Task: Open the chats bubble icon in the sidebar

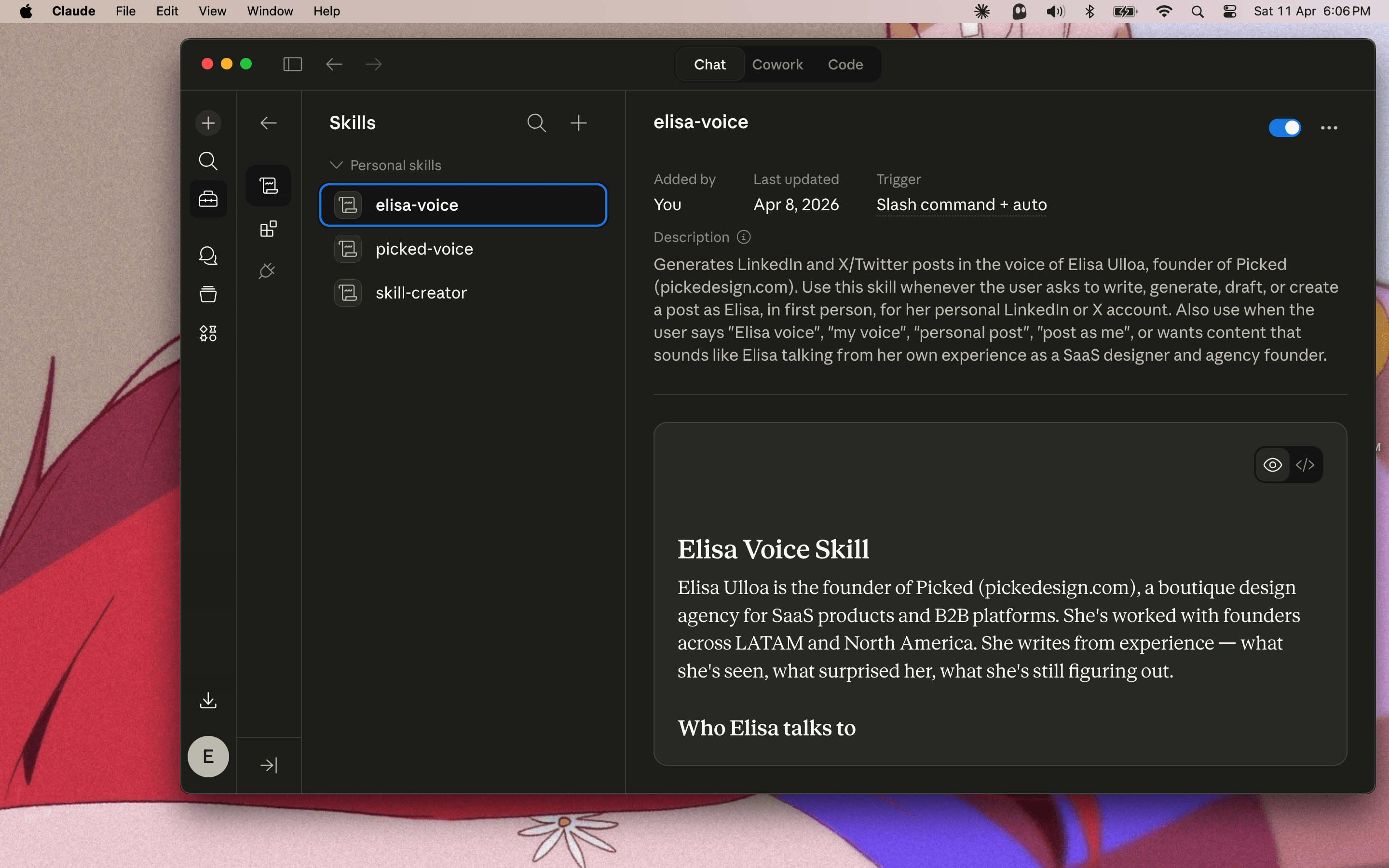Action: coord(208,256)
